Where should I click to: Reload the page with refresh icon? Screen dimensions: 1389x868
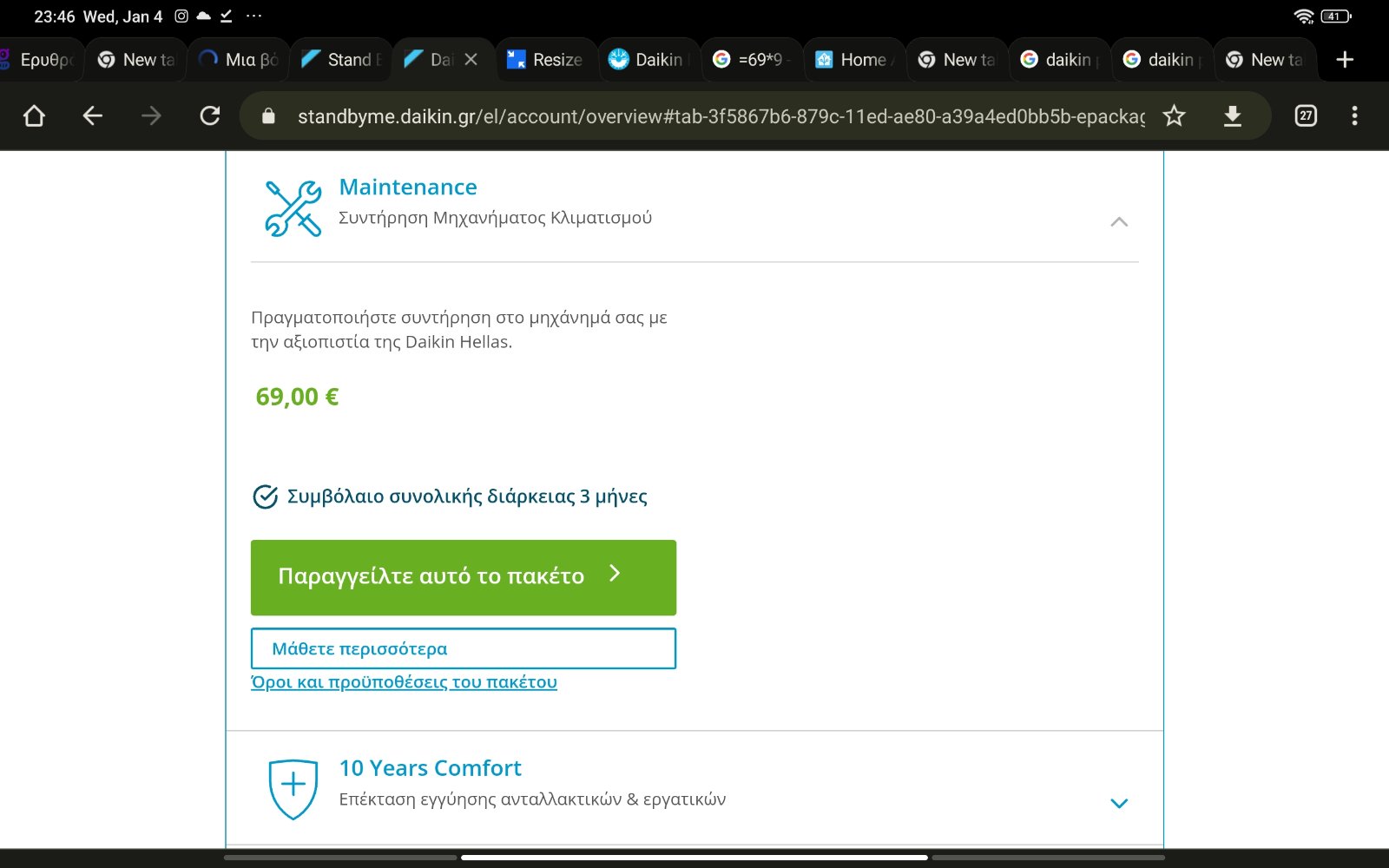pyautogui.click(x=210, y=115)
